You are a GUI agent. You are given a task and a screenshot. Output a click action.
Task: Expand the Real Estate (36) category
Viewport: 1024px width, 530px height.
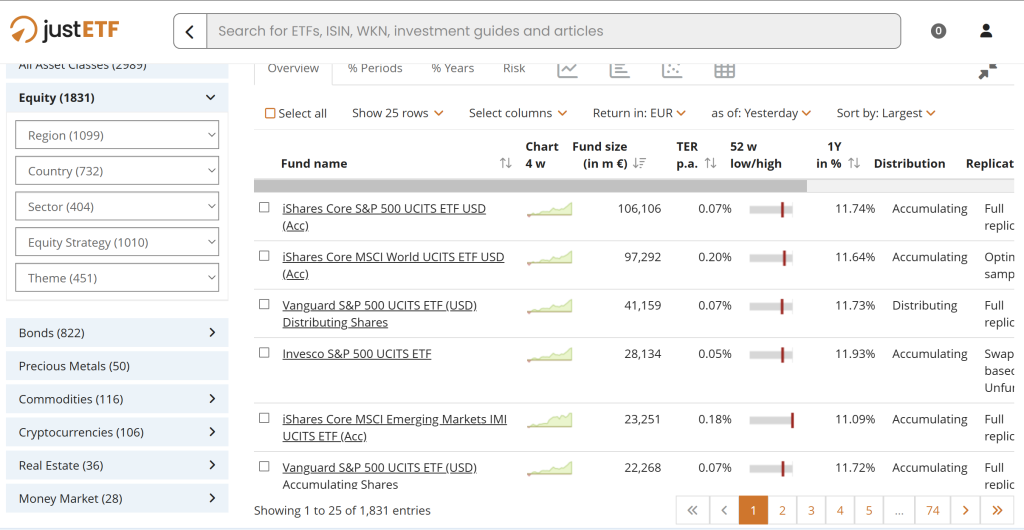point(118,465)
